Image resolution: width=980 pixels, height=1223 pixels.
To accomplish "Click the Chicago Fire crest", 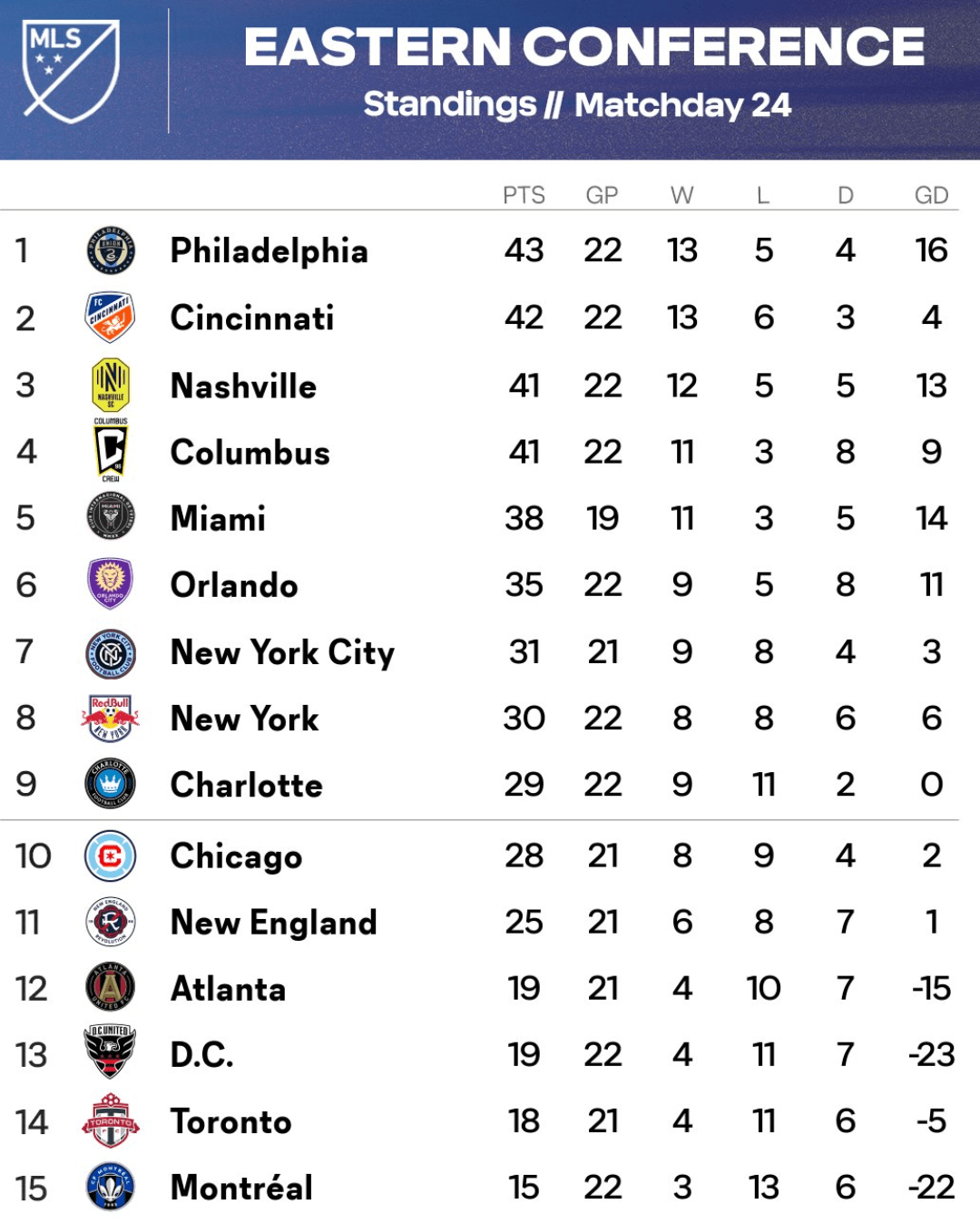I will point(110,856).
